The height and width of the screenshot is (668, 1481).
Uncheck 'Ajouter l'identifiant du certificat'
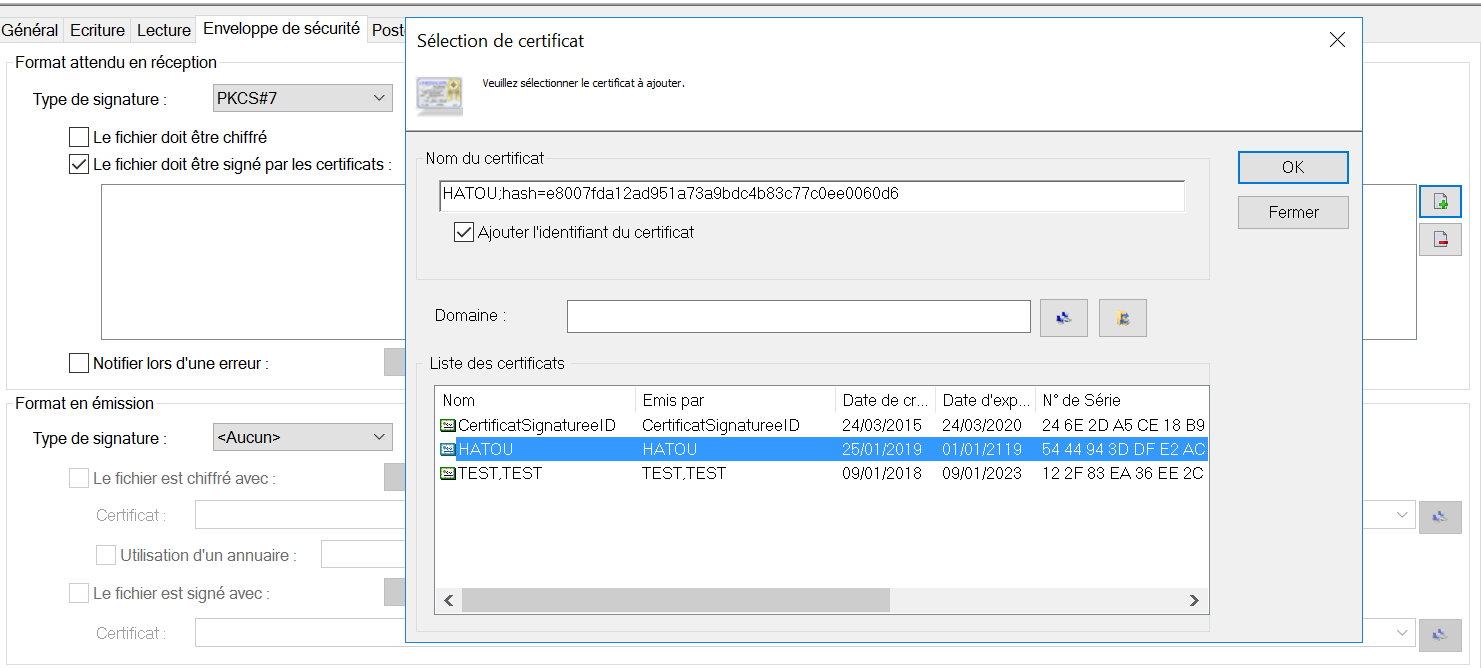coord(464,232)
